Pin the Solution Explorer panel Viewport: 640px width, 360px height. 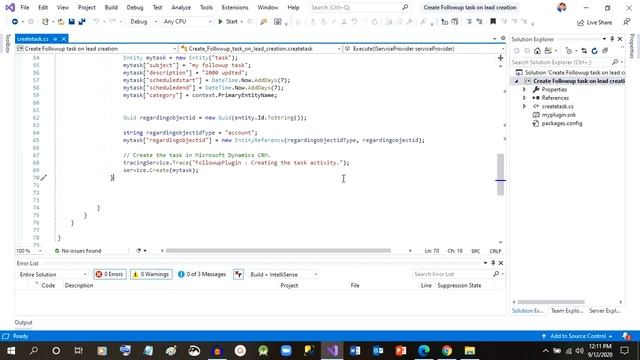pyautogui.click(x=612, y=39)
